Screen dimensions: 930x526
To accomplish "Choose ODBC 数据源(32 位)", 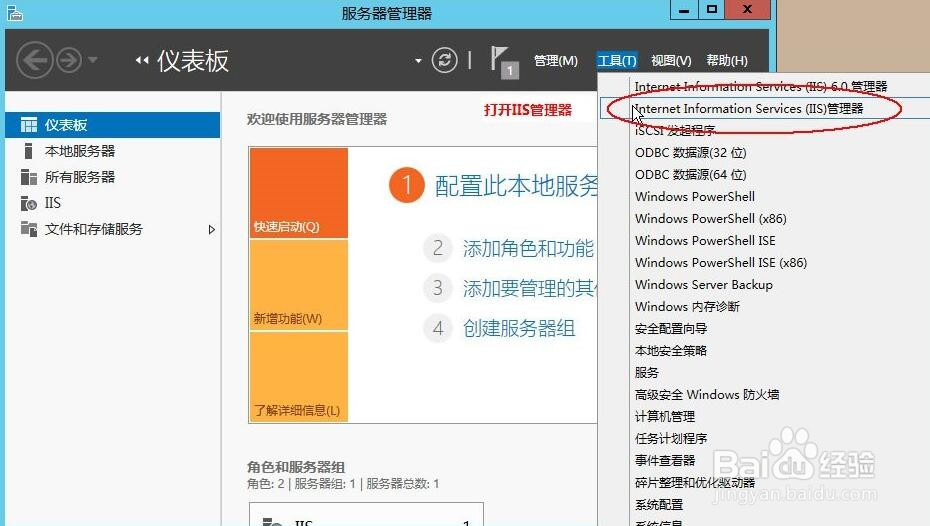I will pyautogui.click(x=690, y=152).
